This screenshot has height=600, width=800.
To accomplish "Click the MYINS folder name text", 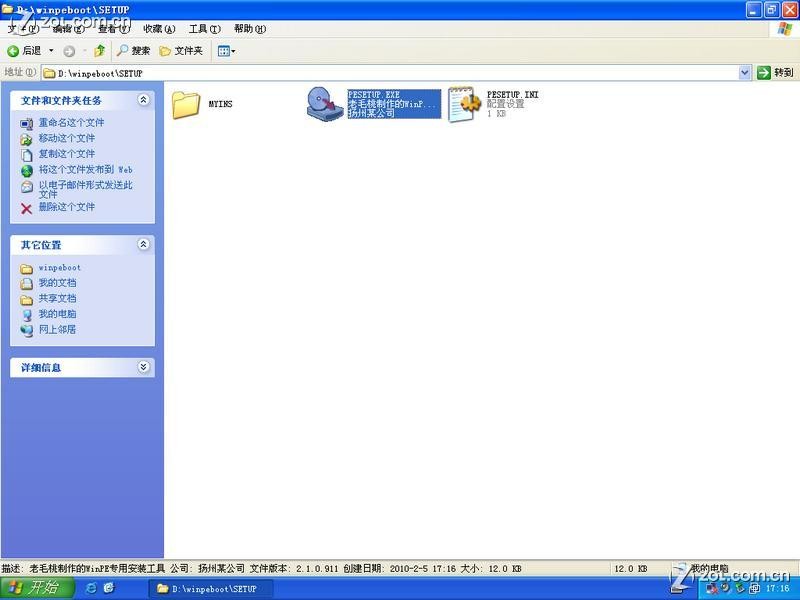I will [220, 104].
